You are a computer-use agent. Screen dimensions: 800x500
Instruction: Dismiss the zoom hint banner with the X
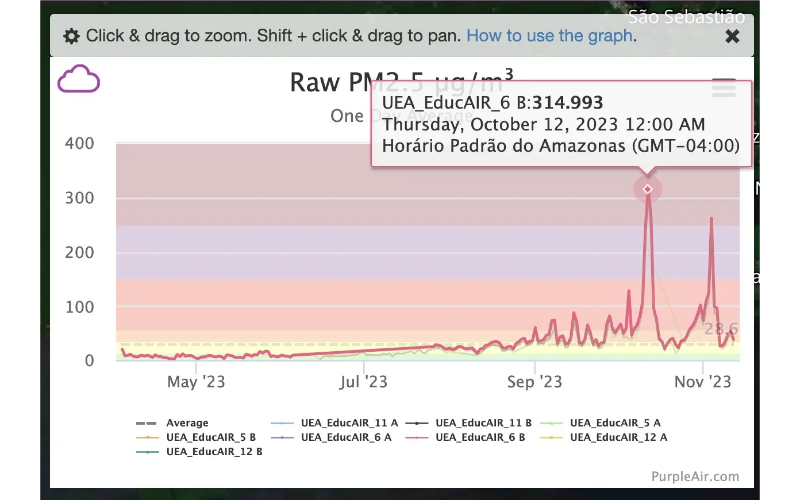(732, 36)
